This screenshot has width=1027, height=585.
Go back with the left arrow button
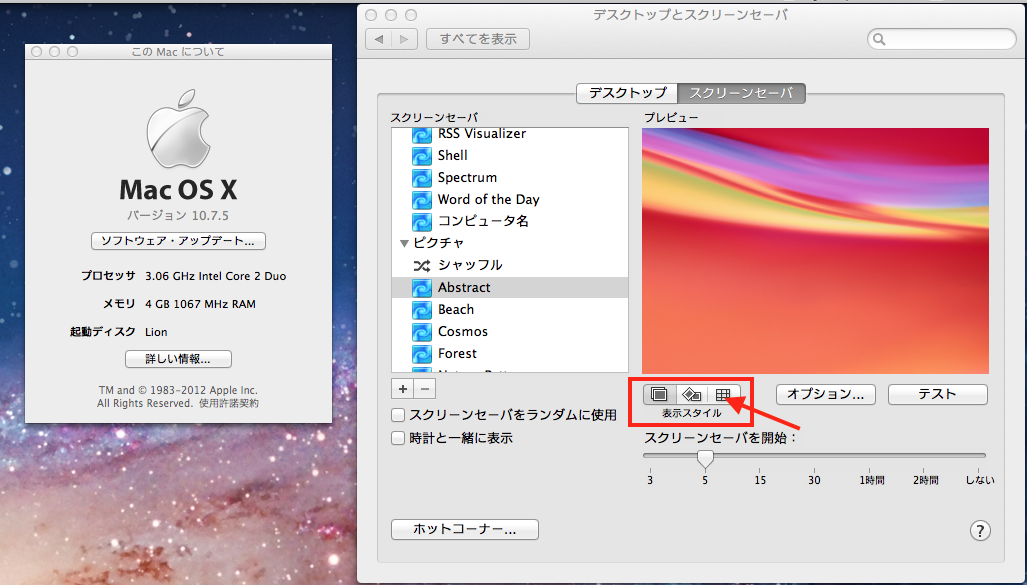(379, 39)
